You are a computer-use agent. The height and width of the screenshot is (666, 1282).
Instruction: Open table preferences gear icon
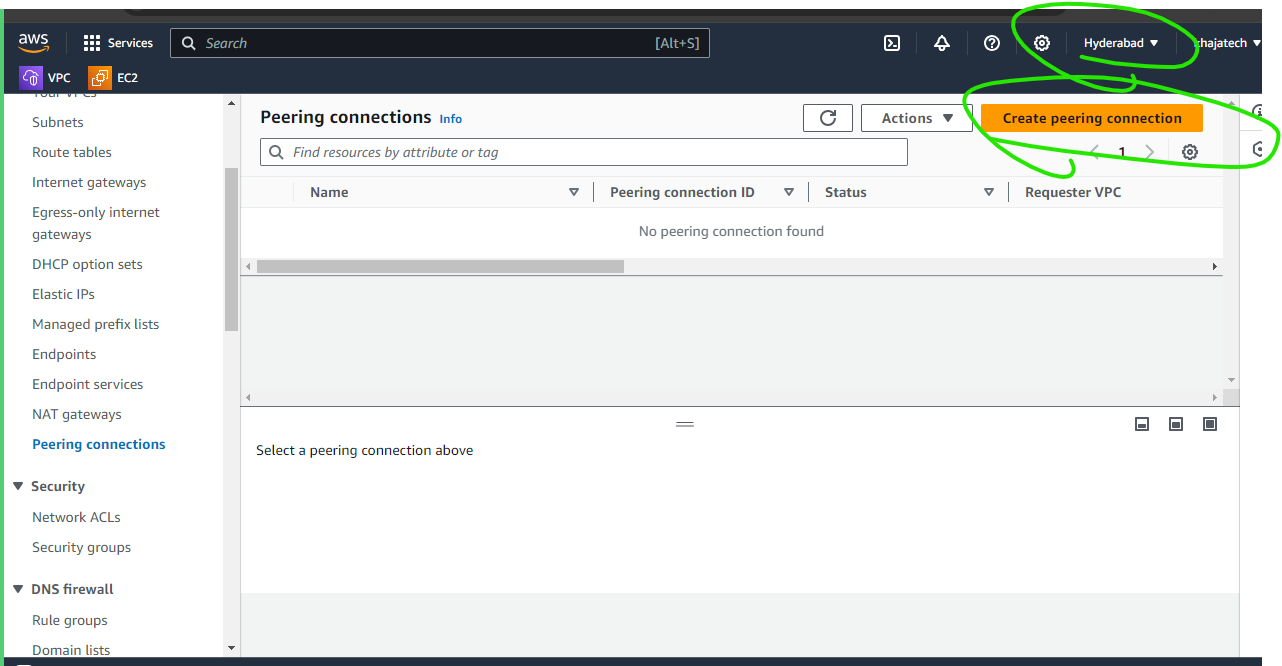[1190, 152]
